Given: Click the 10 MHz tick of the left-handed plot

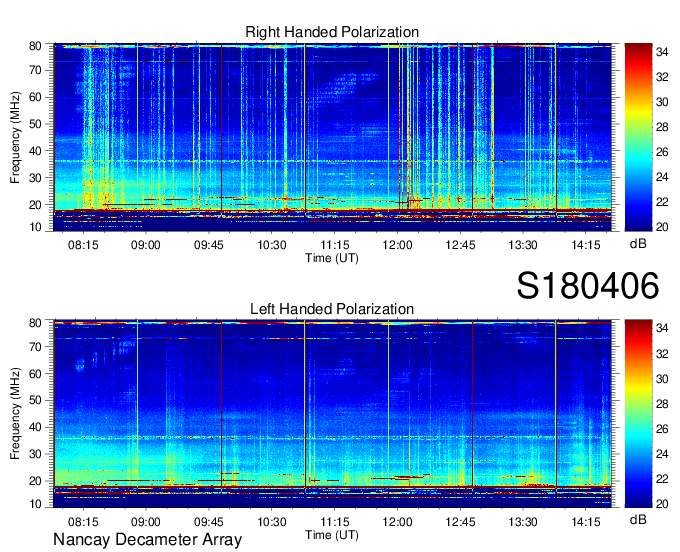Looking at the screenshot, I should pos(36,504).
